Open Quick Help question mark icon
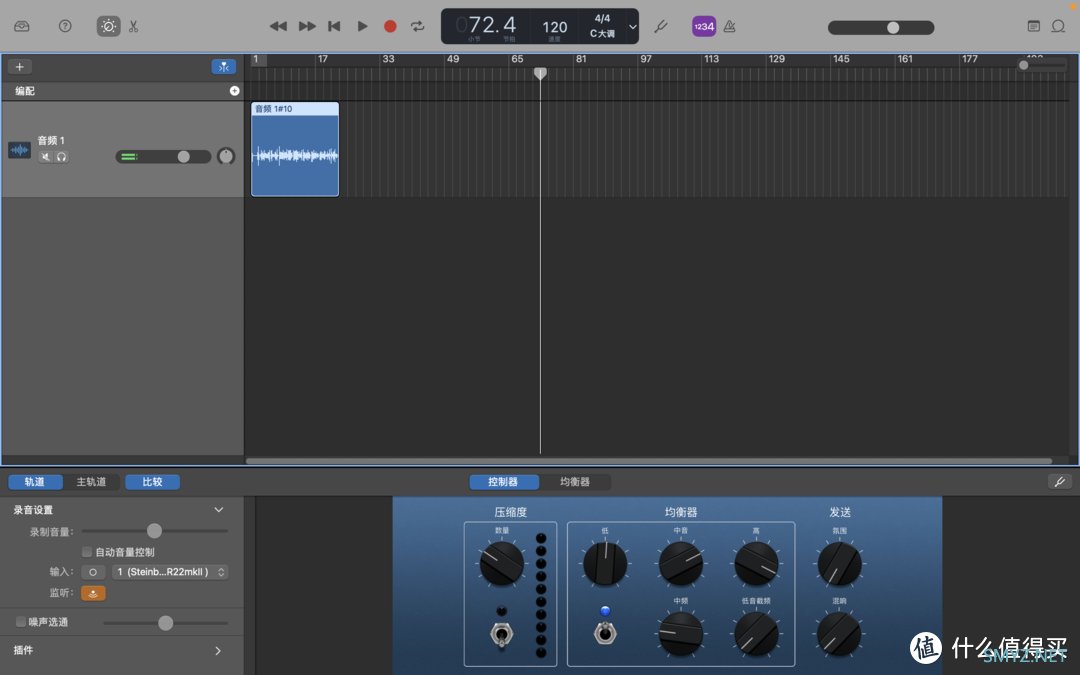The height and width of the screenshot is (675, 1080). 65,26
